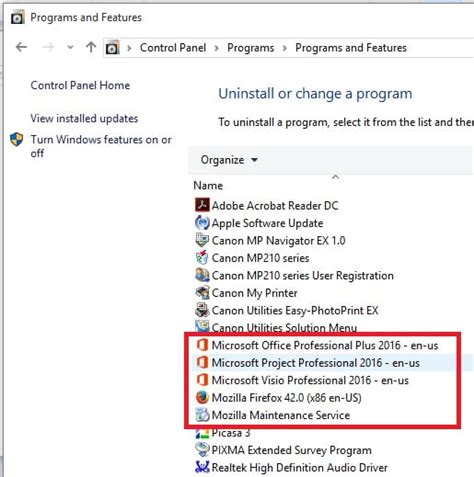Select the Canon MP210 series entry
Image resolution: width=474 pixels, height=477 pixels.
260,258
